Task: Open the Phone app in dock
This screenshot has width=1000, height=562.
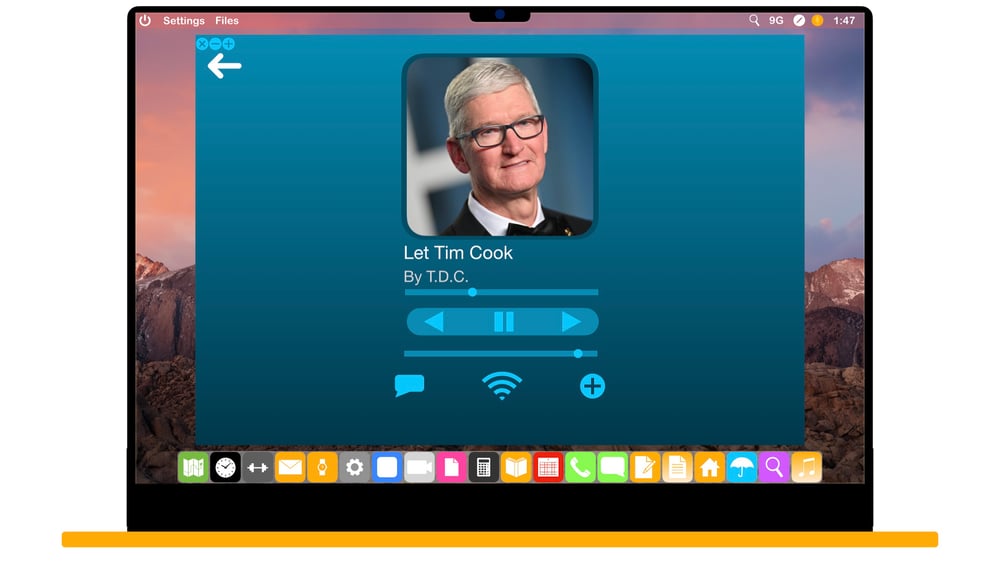Action: (x=580, y=468)
